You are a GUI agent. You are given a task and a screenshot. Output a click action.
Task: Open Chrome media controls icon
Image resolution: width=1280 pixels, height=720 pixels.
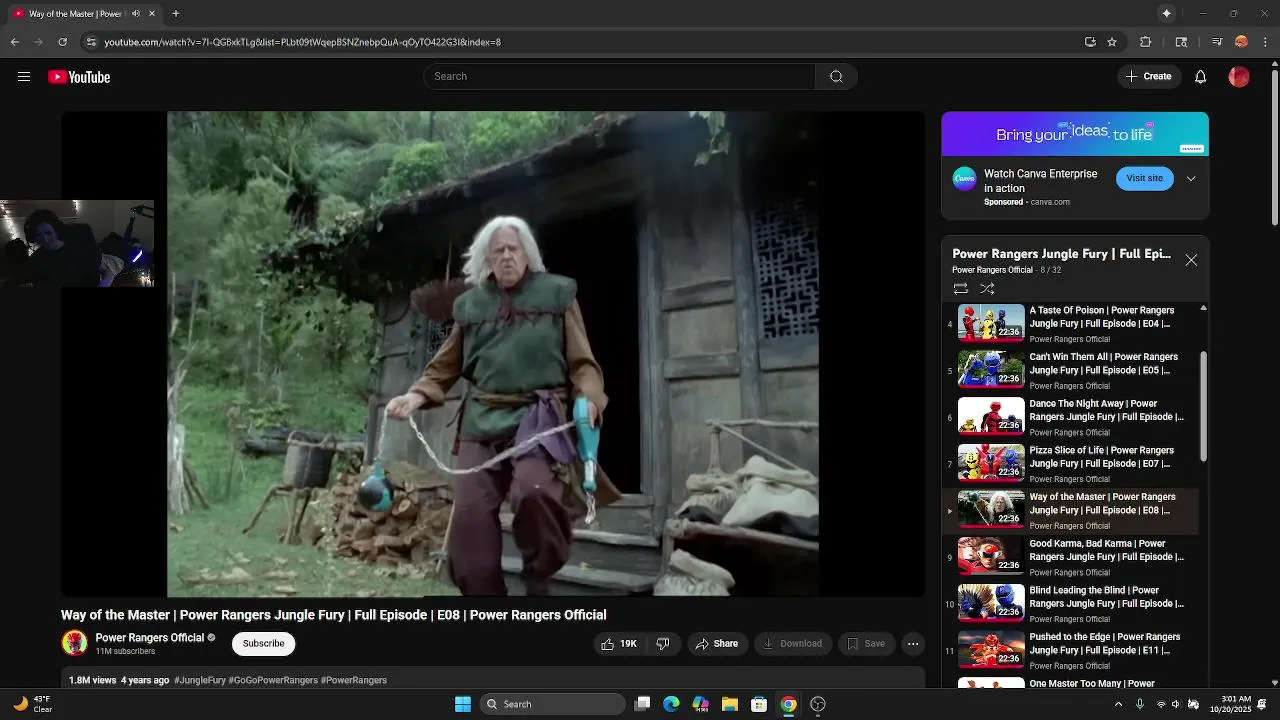1216,42
